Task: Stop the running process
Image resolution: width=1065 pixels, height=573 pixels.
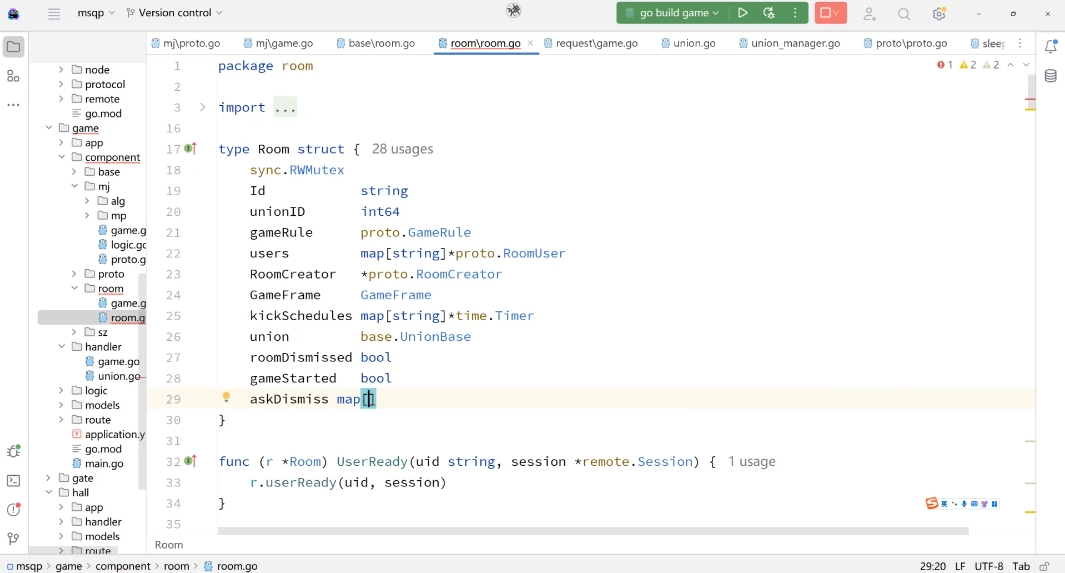Action: point(826,13)
